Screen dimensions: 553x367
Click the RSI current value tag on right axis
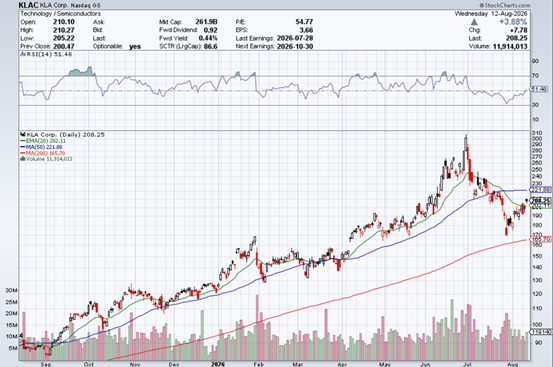point(540,90)
